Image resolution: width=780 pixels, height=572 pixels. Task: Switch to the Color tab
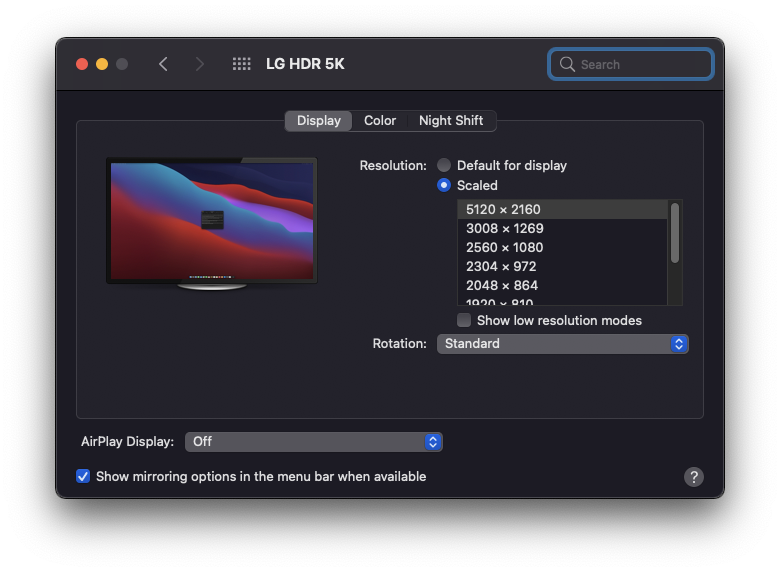[380, 121]
